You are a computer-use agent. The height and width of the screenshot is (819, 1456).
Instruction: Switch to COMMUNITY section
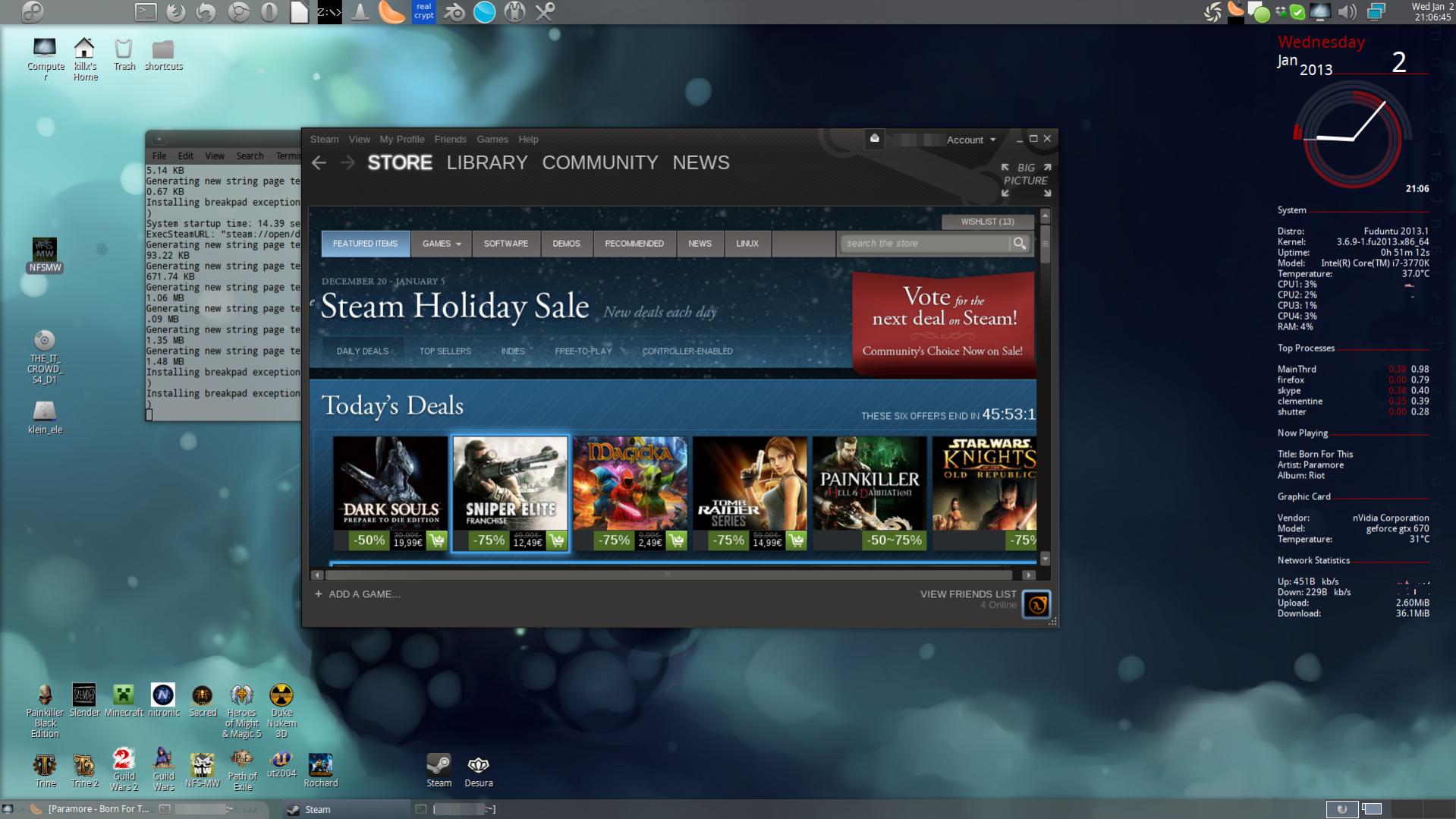(600, 162)
